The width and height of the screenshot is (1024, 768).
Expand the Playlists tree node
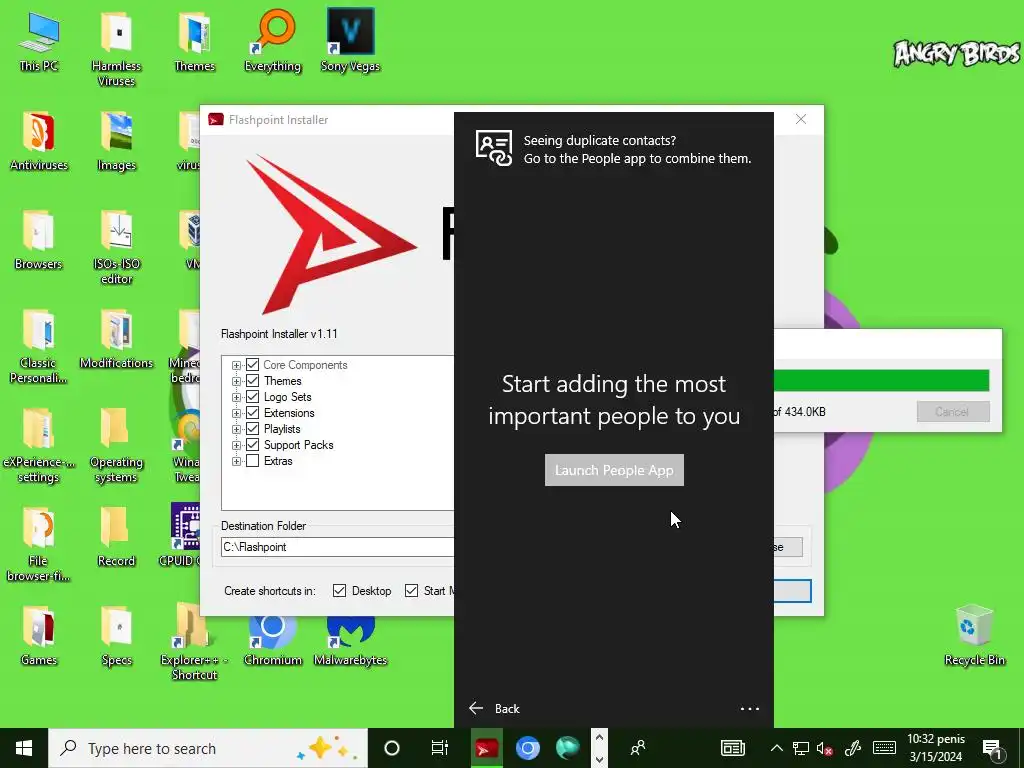[236, 429]
